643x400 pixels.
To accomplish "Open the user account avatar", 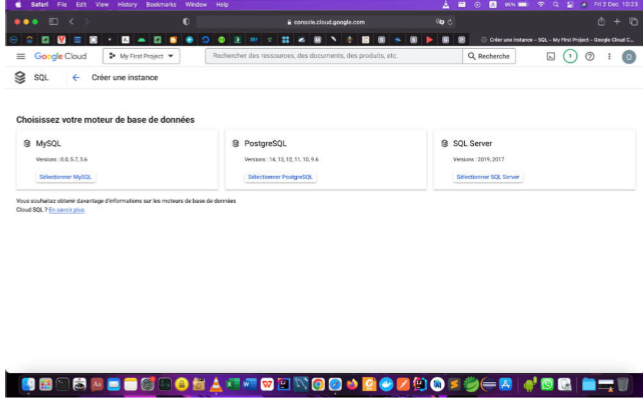I will [x=629, y=57].
